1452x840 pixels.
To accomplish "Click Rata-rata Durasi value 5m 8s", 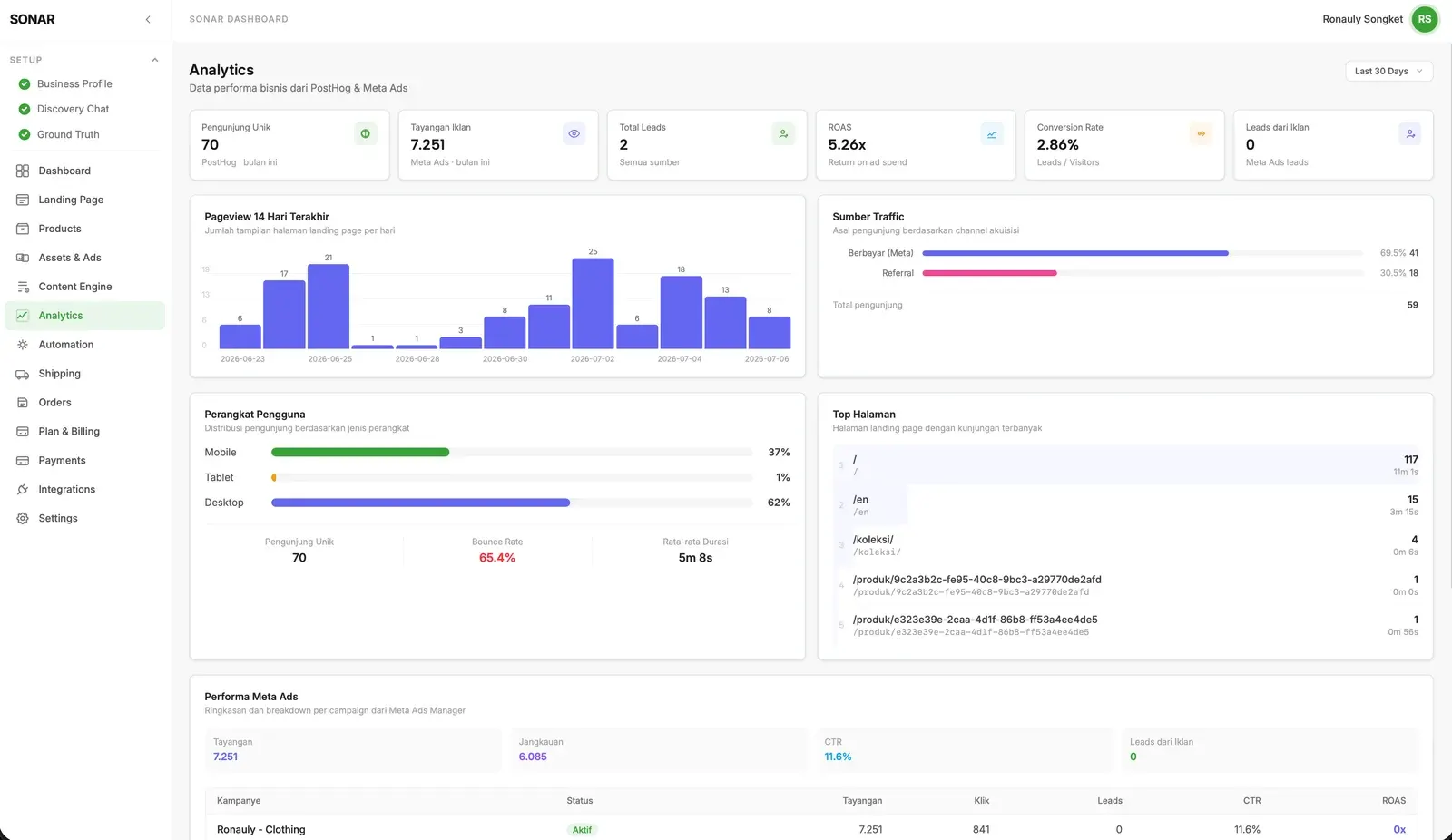I will [695, 558].
